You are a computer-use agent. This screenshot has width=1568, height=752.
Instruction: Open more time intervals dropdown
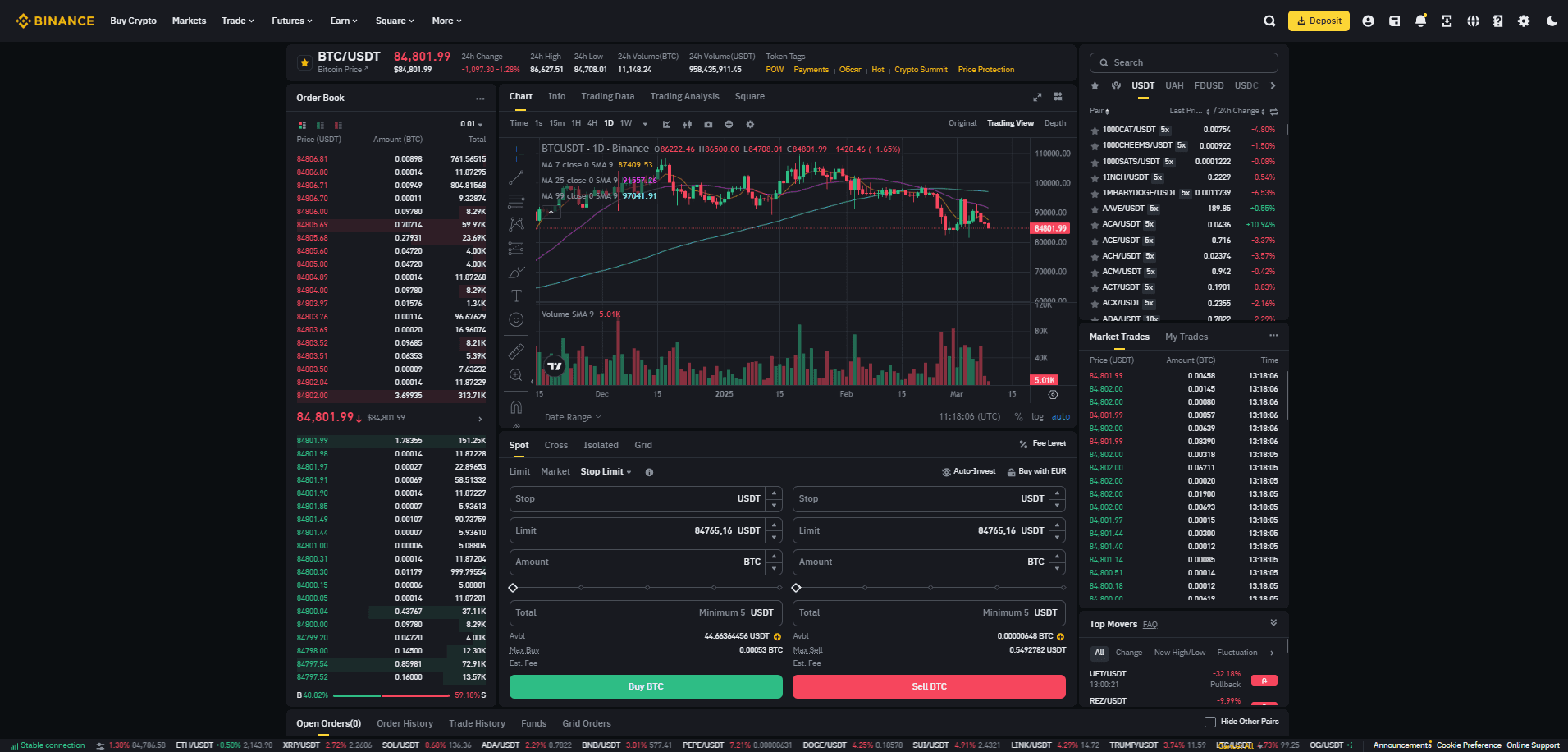click(x=645, y=124)
